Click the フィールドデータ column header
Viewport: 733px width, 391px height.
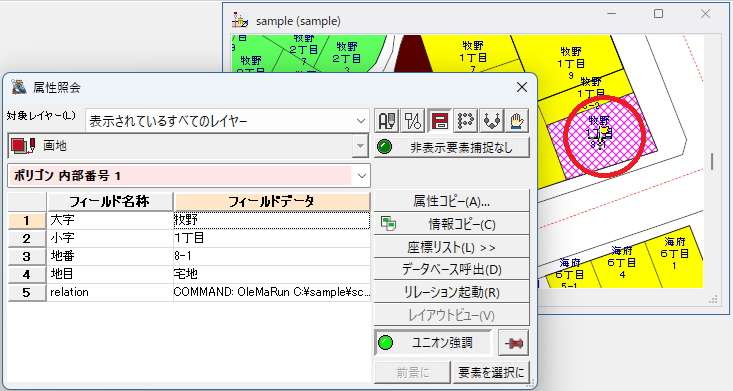coord(272,202)
